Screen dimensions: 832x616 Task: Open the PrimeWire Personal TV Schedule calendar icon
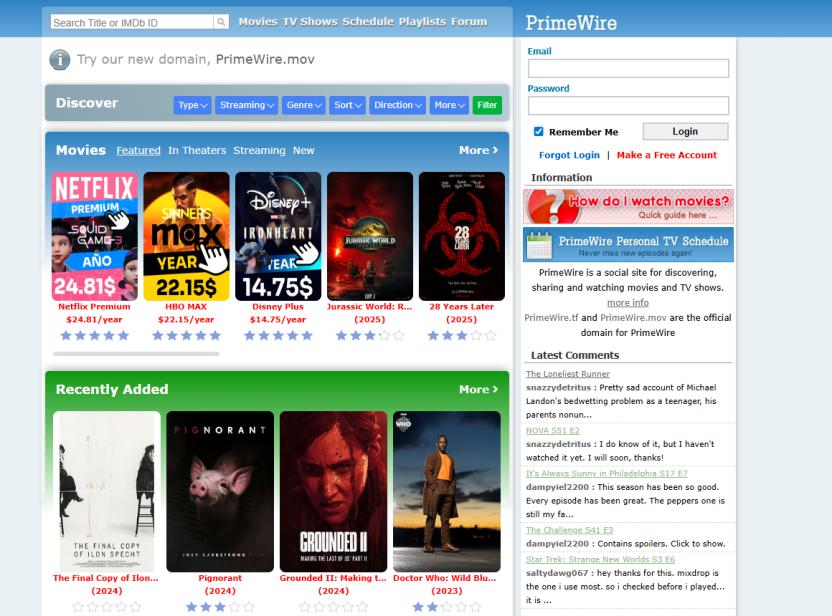pyautogui.click(x=539, y=245)
